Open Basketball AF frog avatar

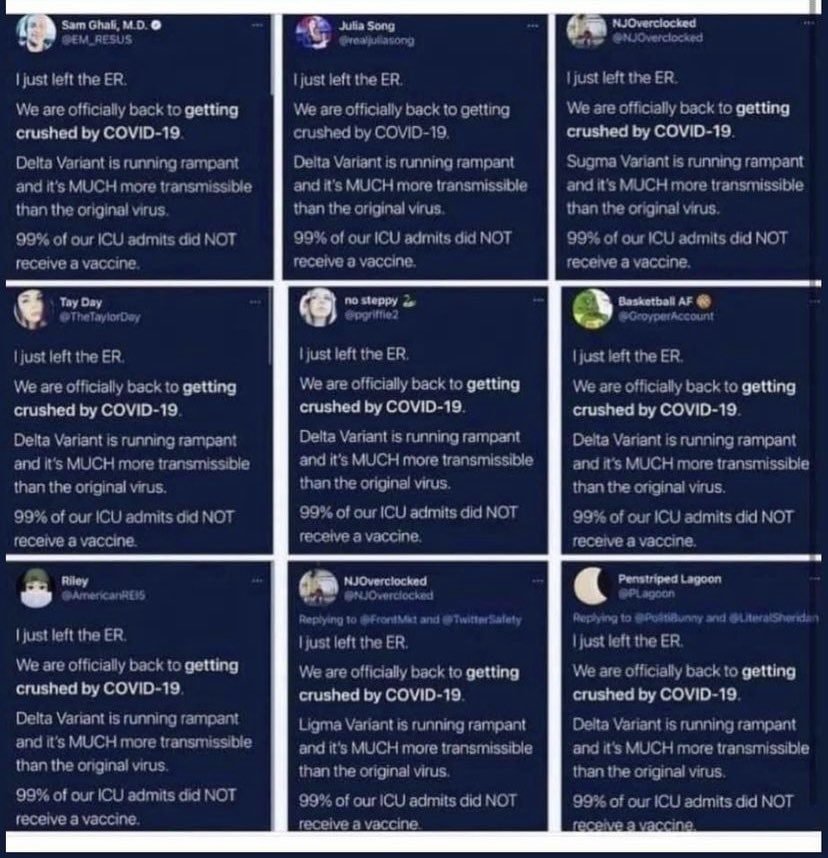pos(592,309)
